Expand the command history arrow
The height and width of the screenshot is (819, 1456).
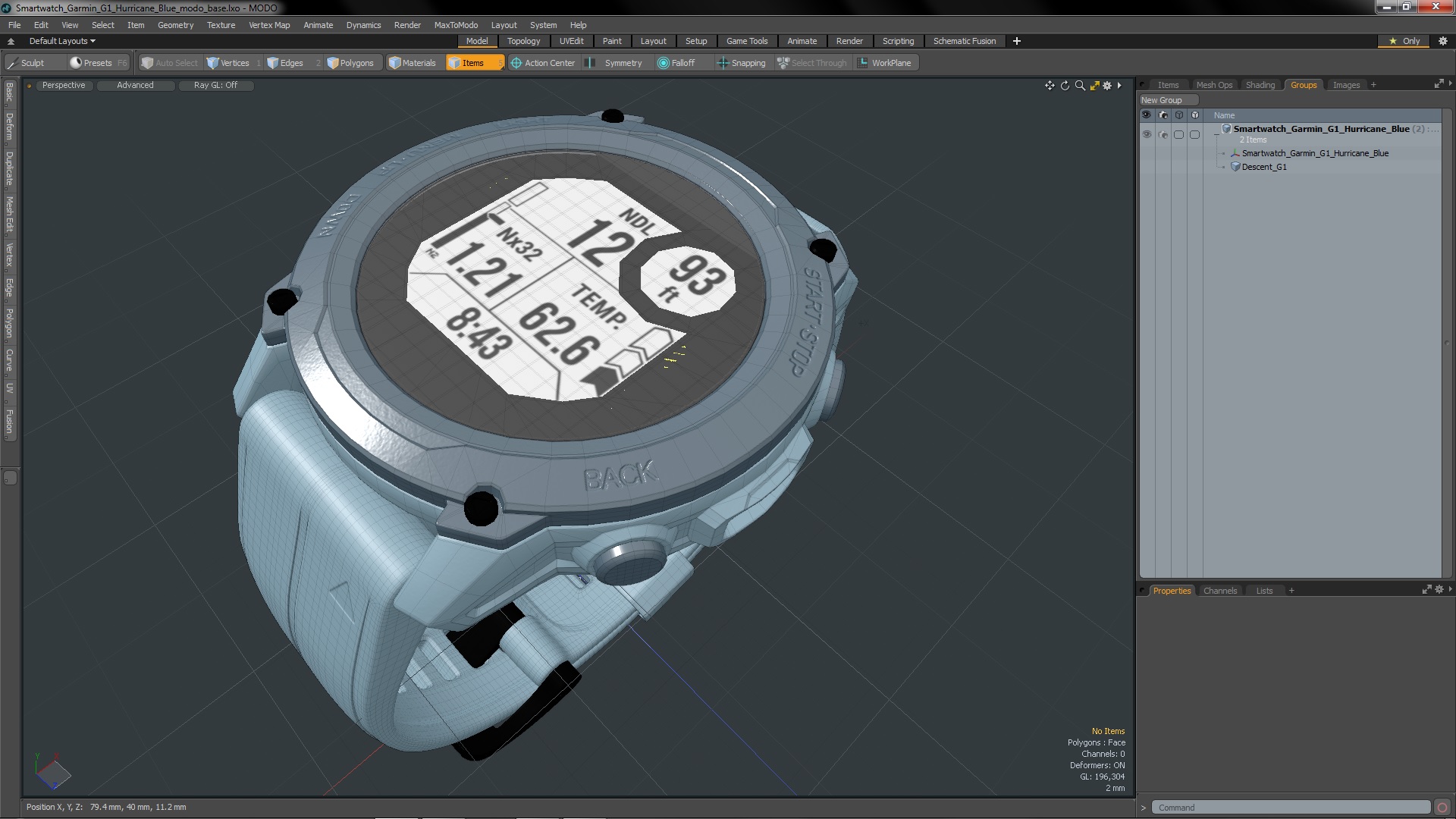(x=1144, y=808)
